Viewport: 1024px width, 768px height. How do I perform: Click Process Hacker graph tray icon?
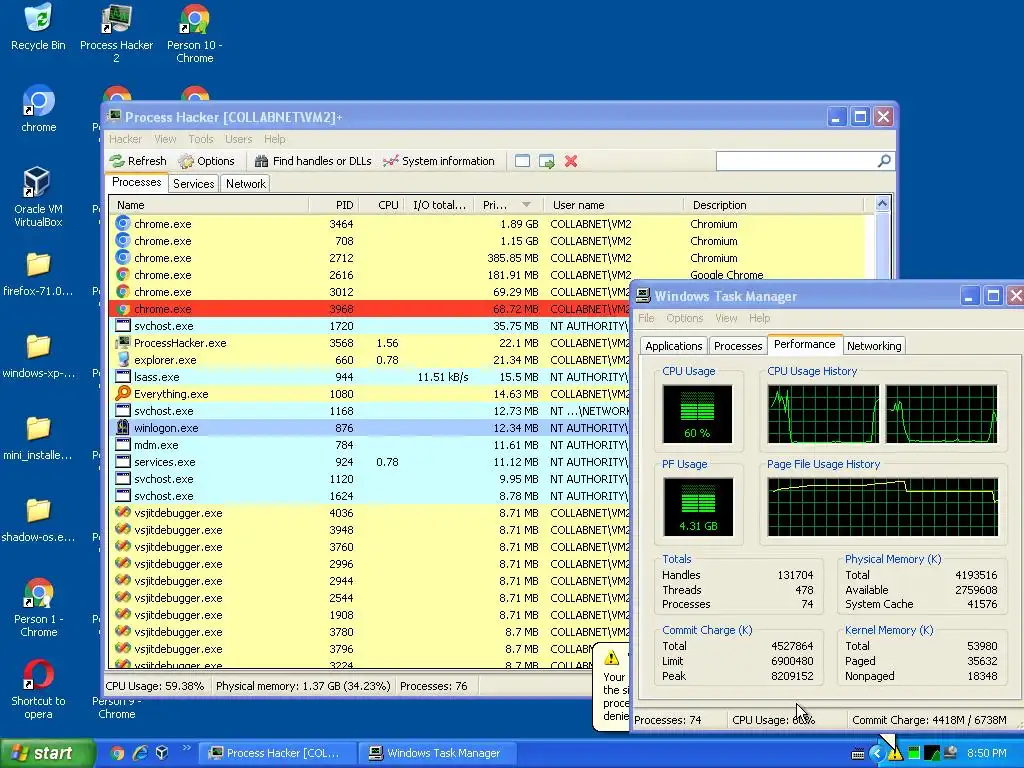tap(932, 754)
